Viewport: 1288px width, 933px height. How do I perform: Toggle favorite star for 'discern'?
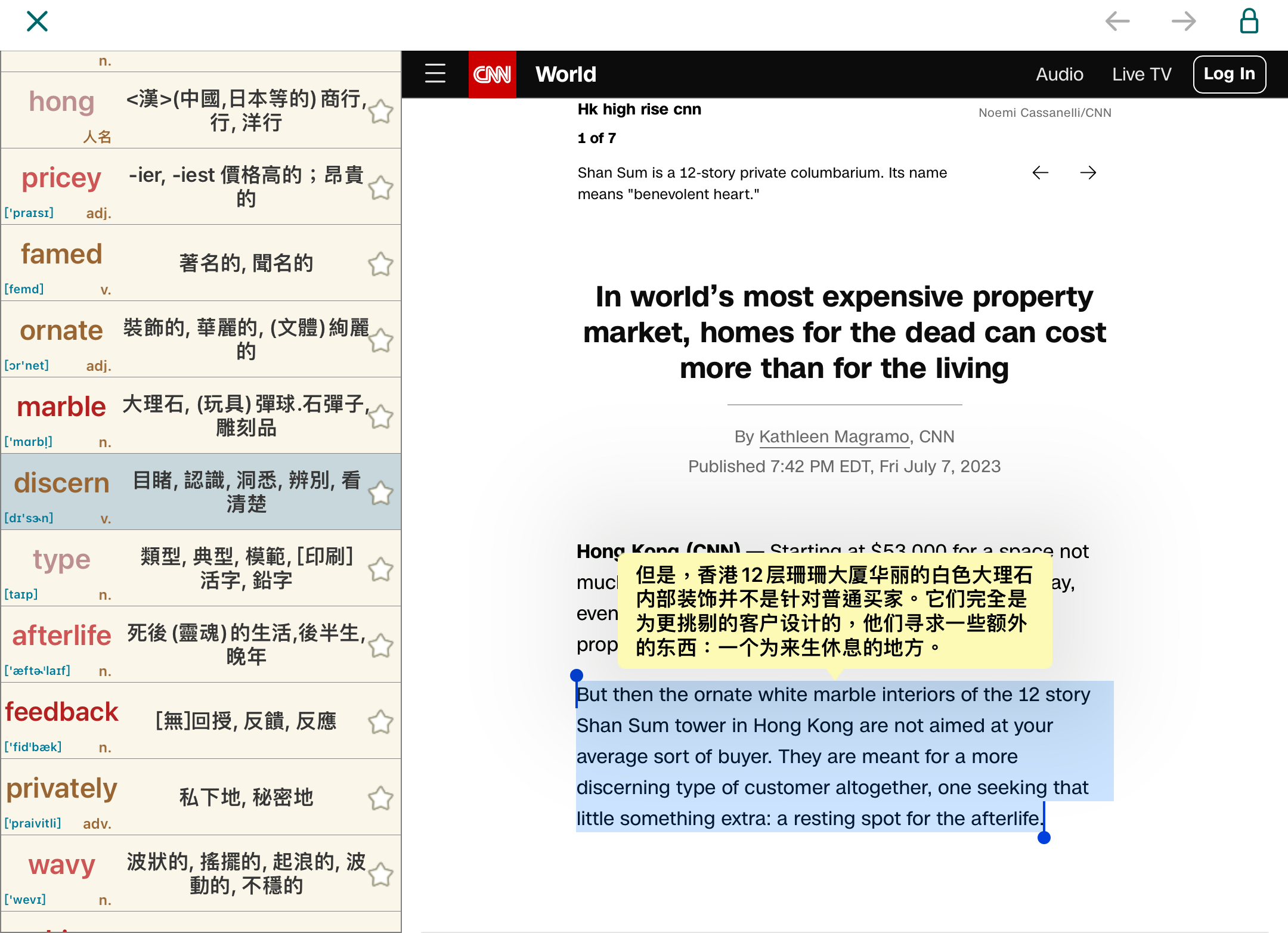[x=380, y=494]
